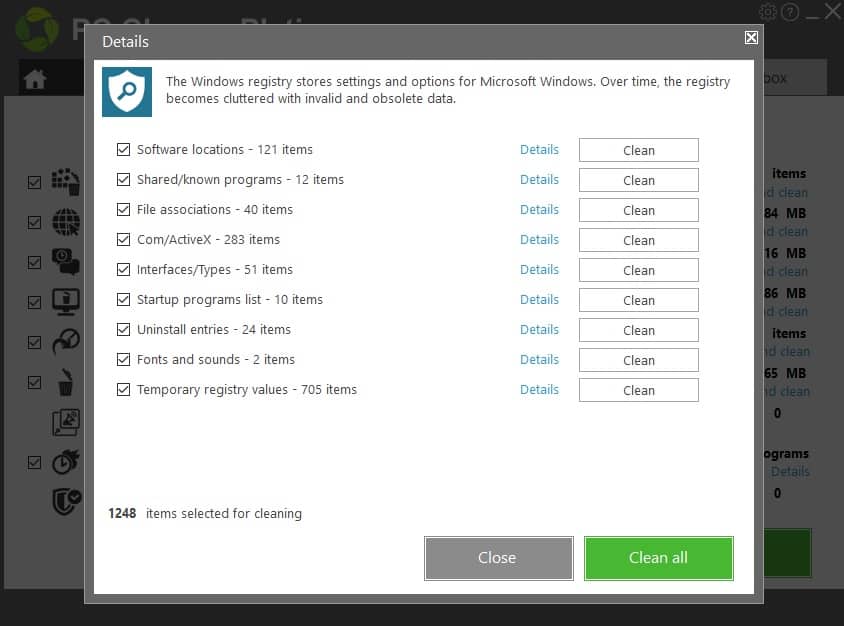Click the help question mark icon
Viewport: 844px width, 626px height.
coord(790,12)
